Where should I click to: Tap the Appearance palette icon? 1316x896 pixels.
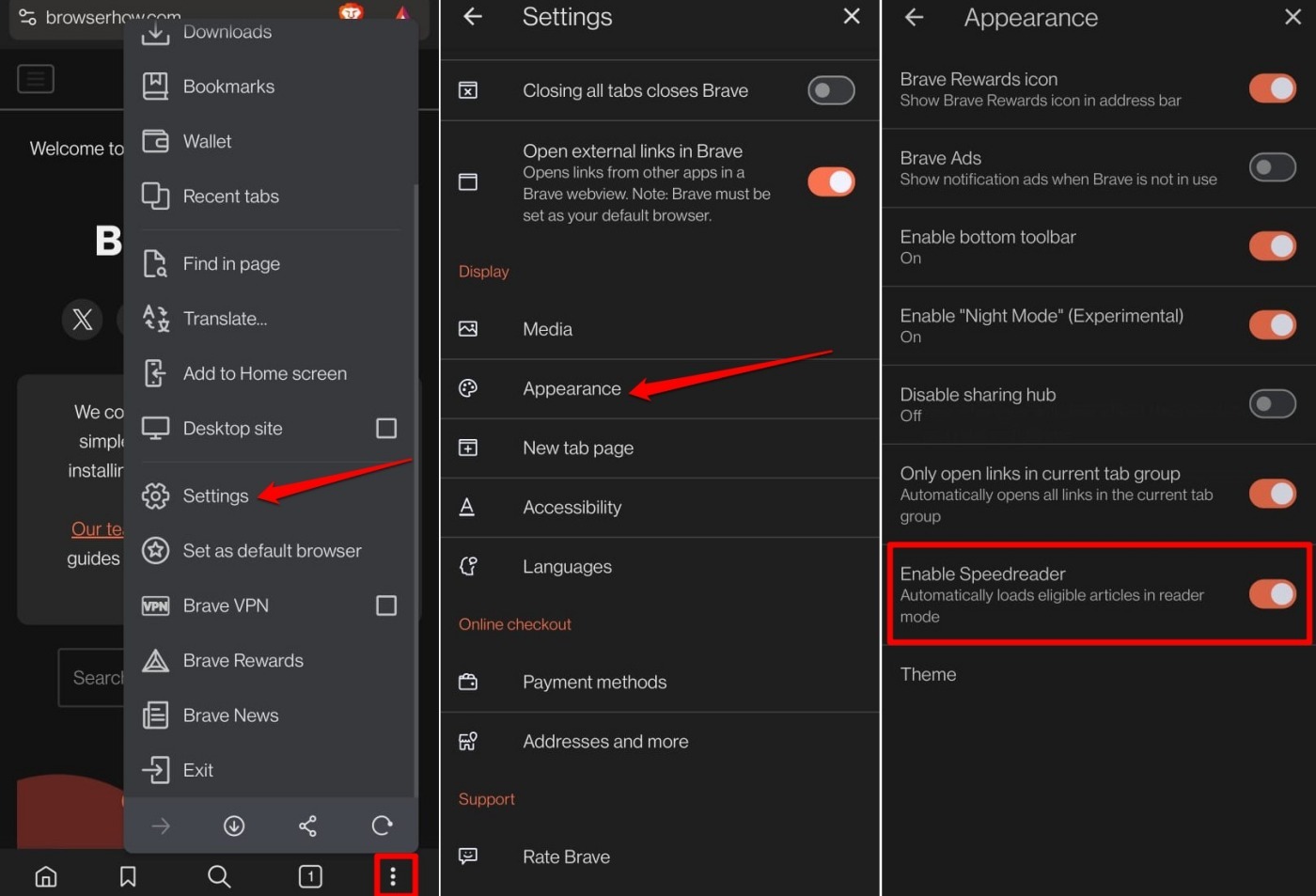pos(467,388)
